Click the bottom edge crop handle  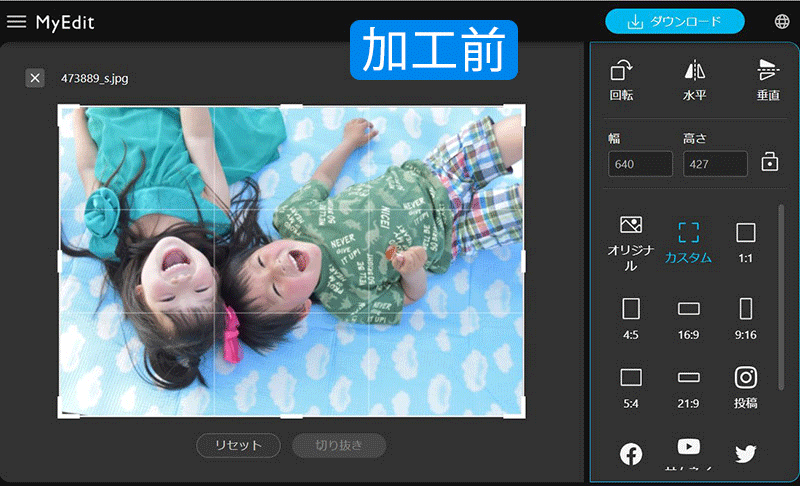[x=291, y=417]
